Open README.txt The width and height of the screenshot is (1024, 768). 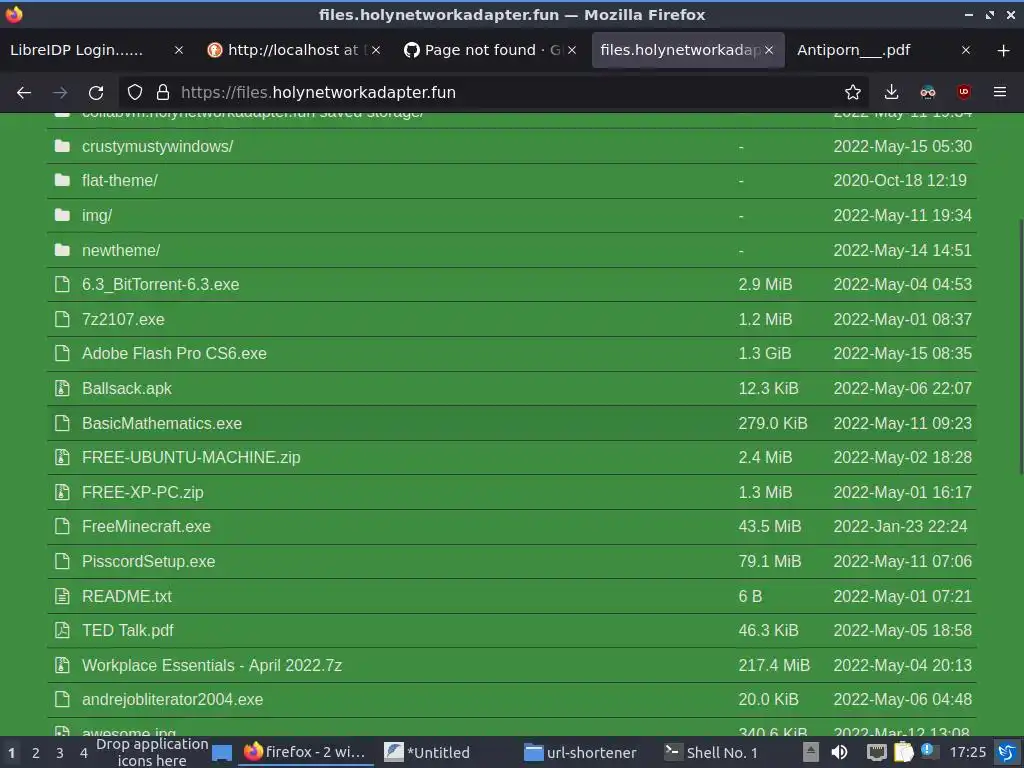(x=127, y=596)
